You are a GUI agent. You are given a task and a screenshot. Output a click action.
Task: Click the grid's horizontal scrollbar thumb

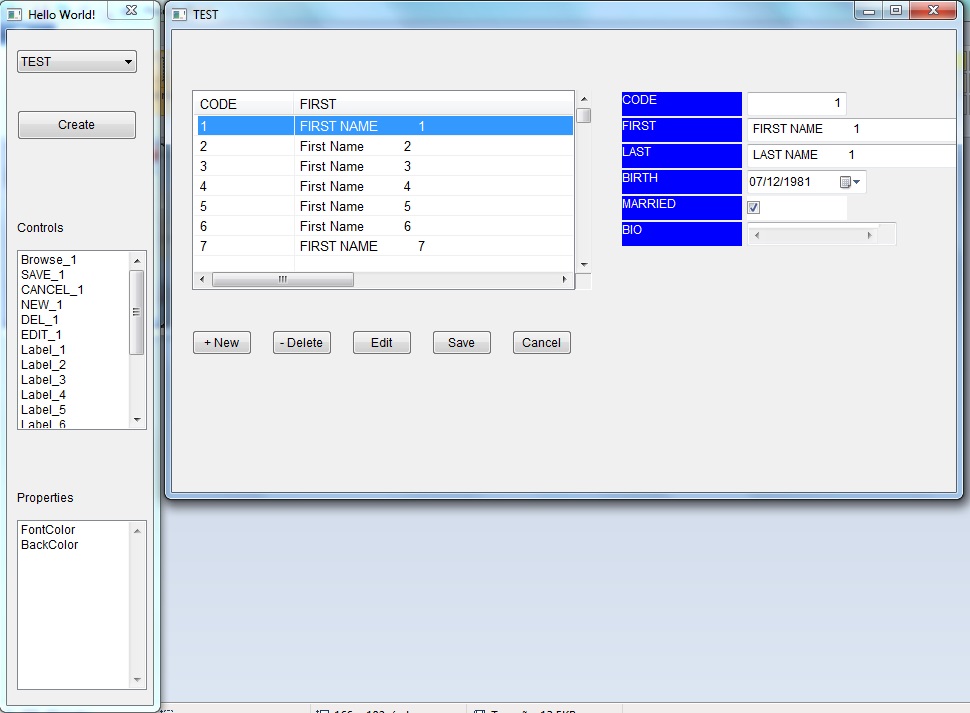[x=283, y=280]
